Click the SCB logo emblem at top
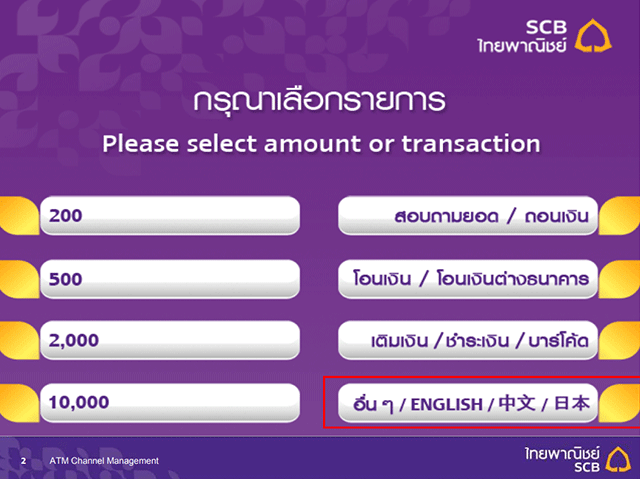The image size is (640, 479). (x=593, y=36)
